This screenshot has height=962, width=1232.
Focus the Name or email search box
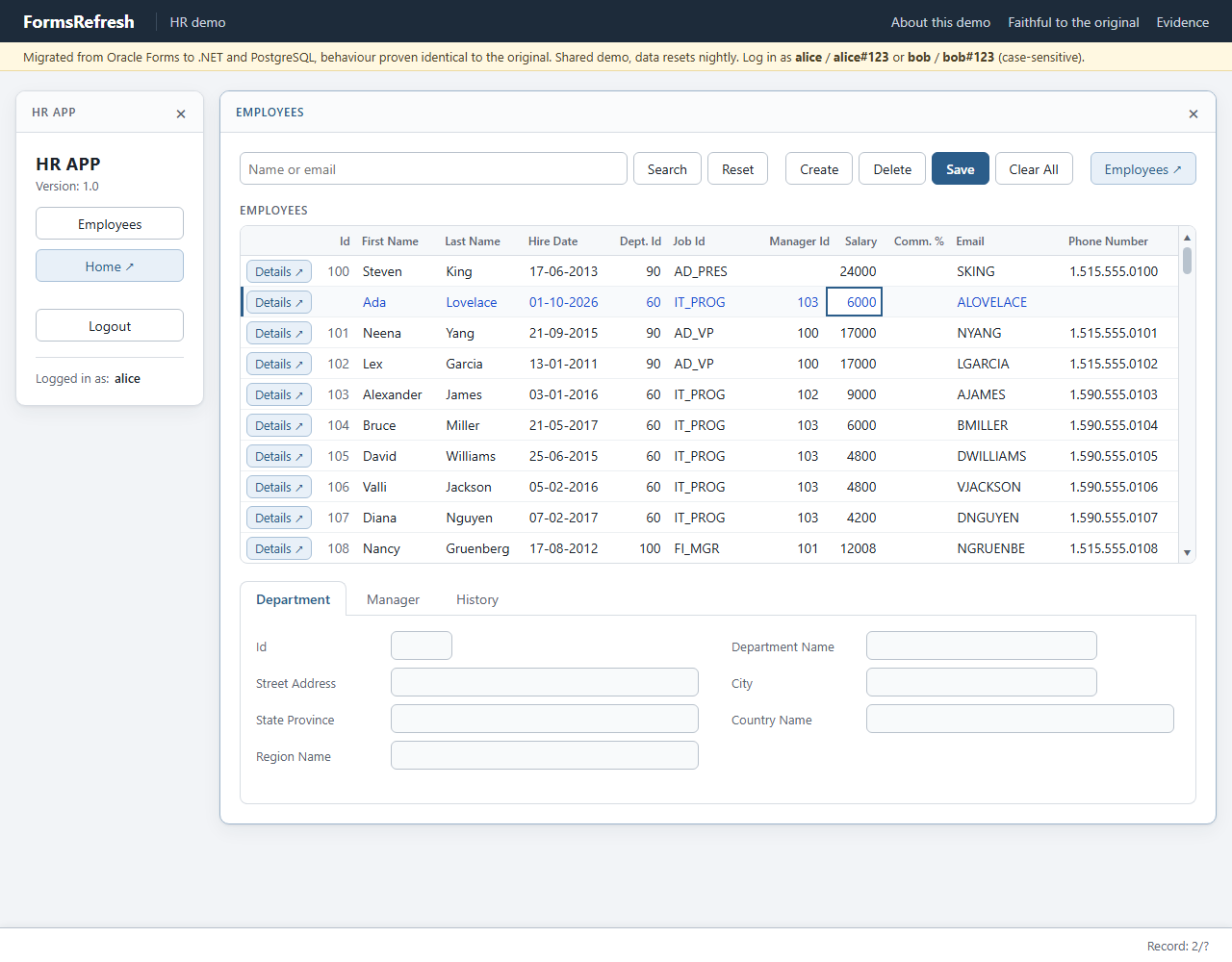[433, 169]
